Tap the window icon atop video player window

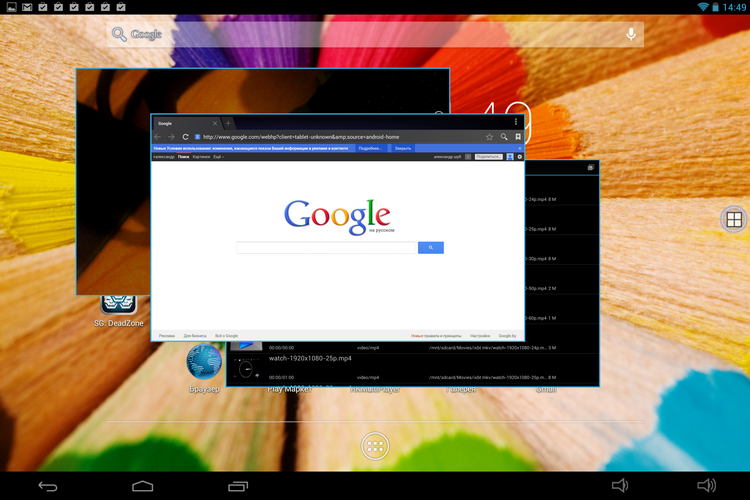coord(591,167)
